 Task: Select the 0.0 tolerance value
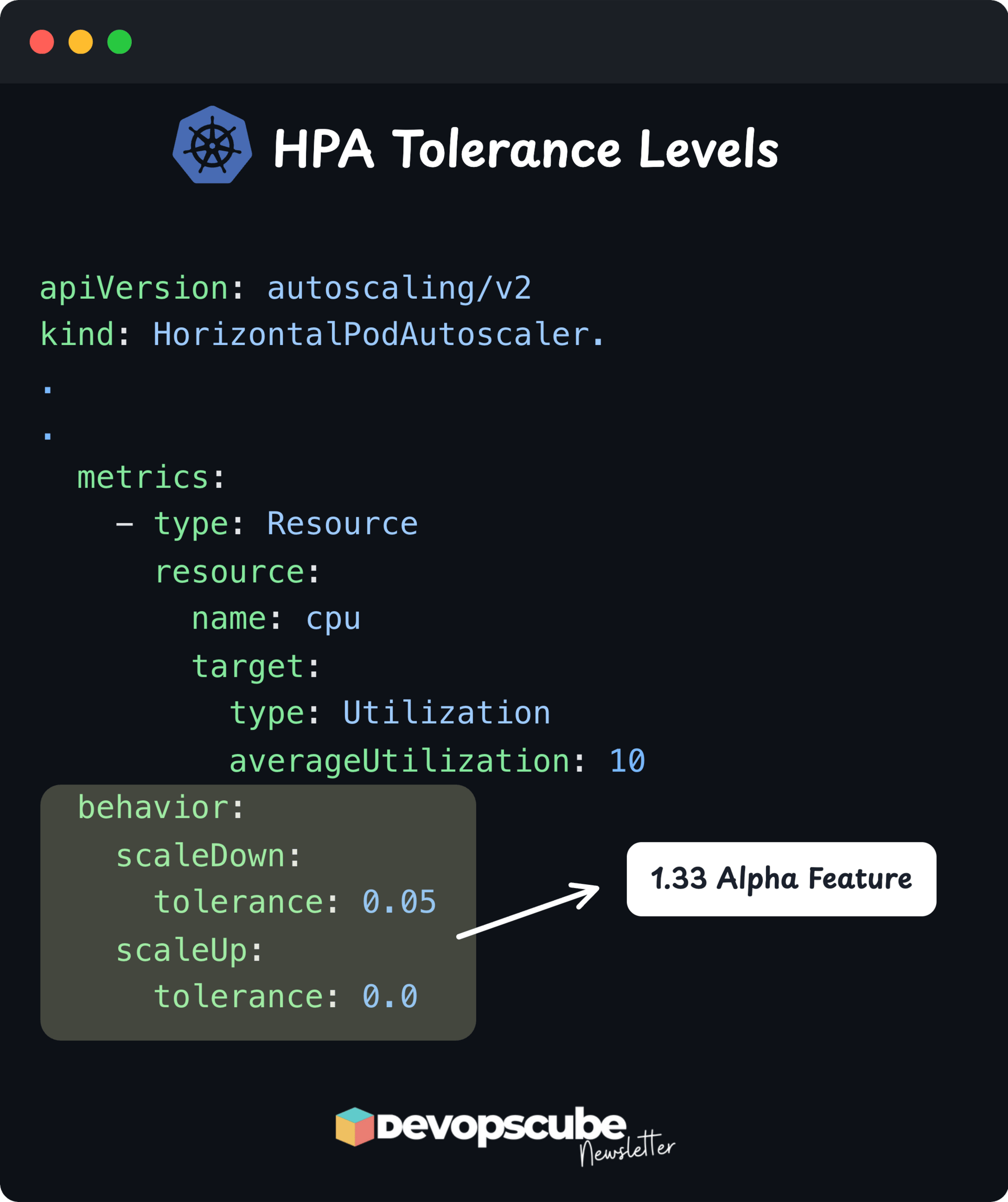pyautogui.click(x=389, y=997)
